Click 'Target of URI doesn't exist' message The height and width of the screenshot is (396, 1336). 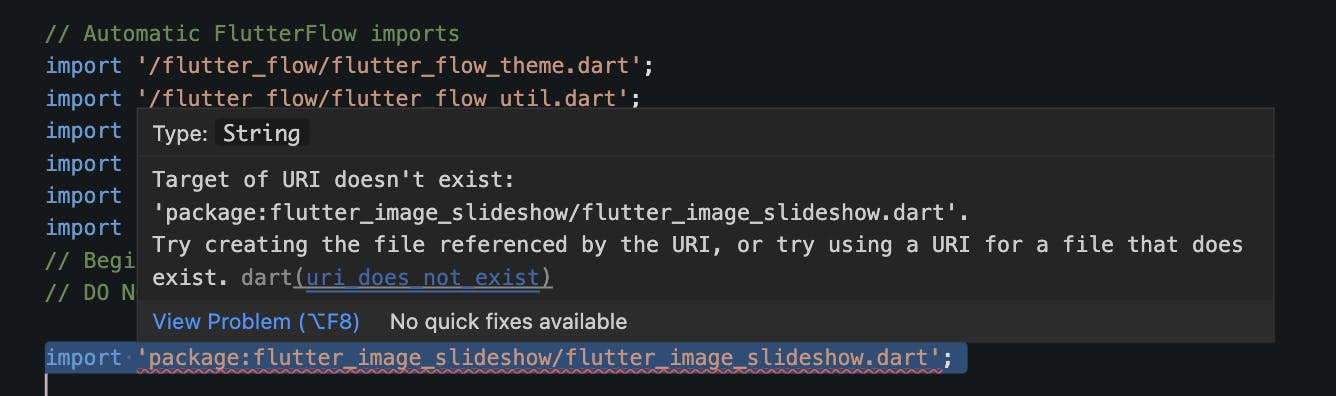click(332, 181)
